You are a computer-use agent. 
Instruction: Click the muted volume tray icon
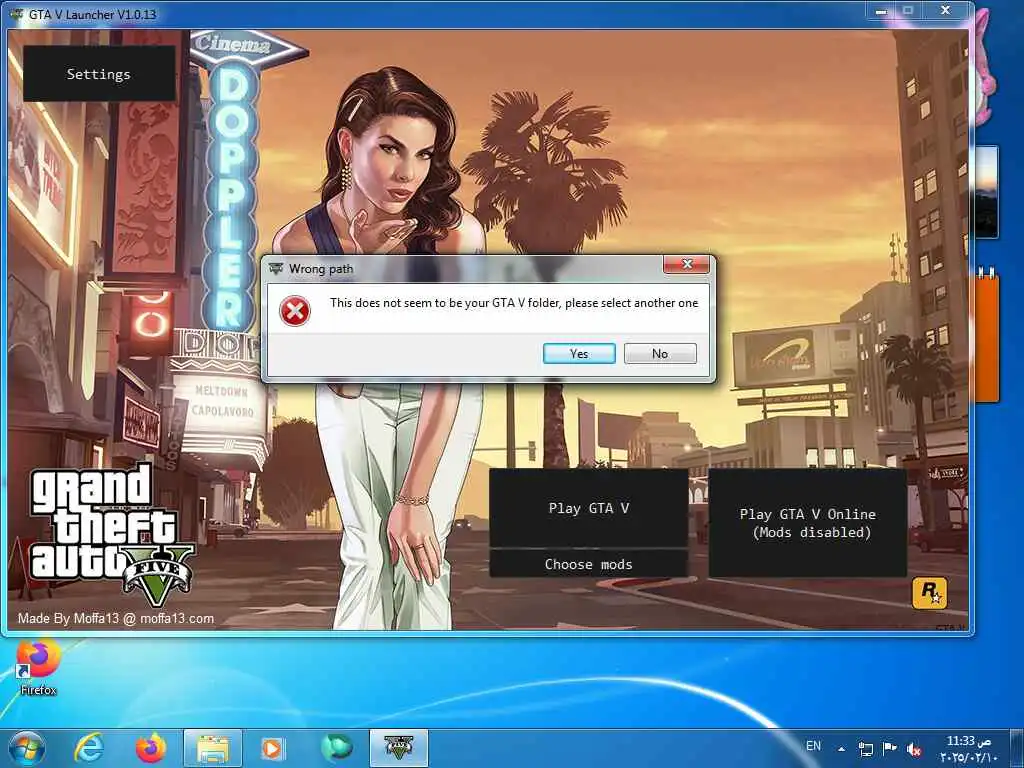[914, 750]
